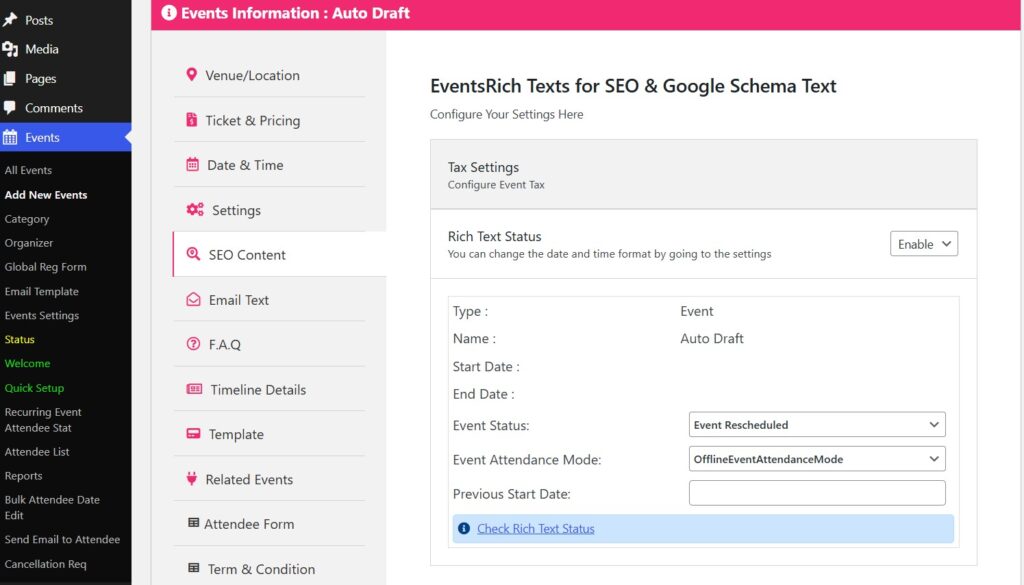
Task: Open the Check Rich Text Status link
Action: [x=536, y=529]
